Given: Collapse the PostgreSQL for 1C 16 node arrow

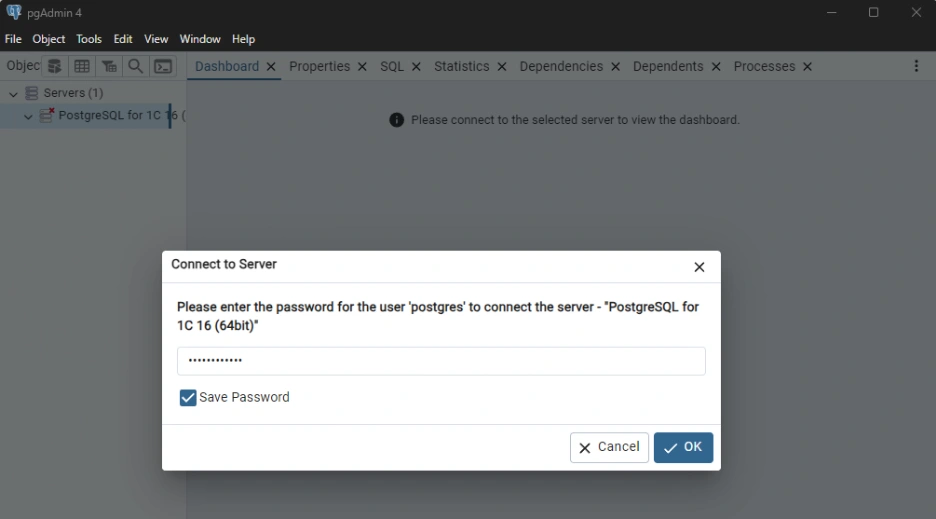Looking at the screenshot, I should (28, 116).
